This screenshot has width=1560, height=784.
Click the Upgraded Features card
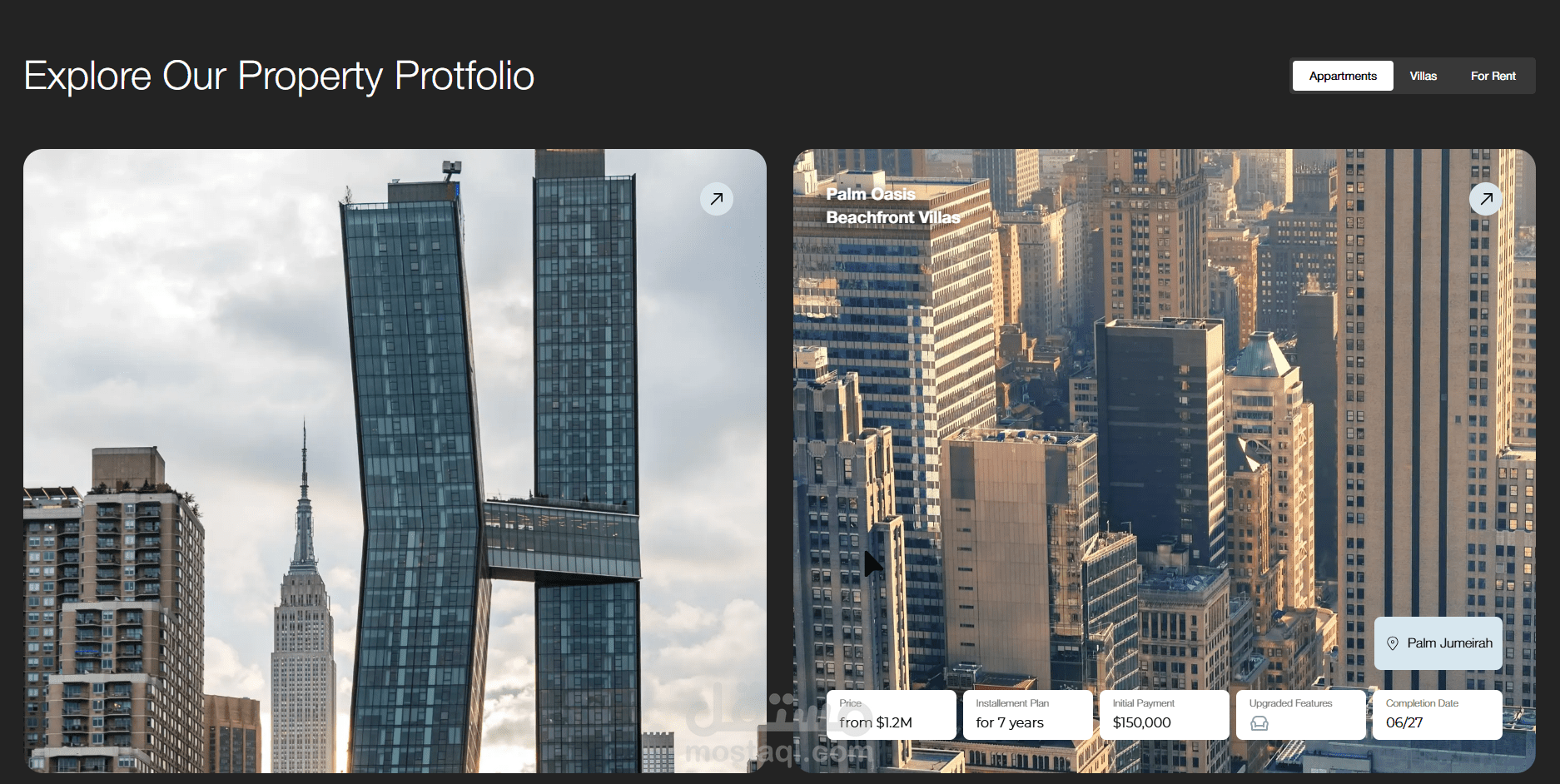tap(1300, 714)
